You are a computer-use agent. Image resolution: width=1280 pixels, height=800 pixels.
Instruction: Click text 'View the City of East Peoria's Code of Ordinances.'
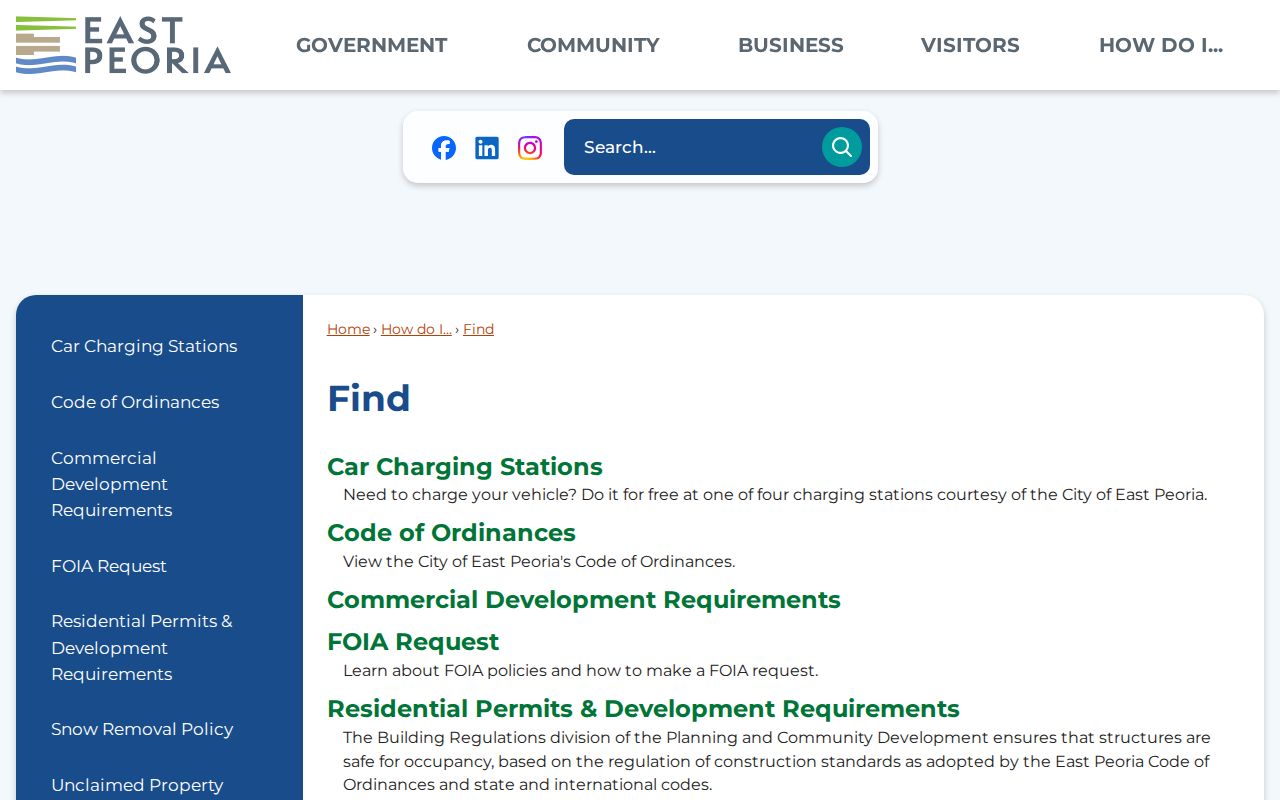click(x=539, y=562)
